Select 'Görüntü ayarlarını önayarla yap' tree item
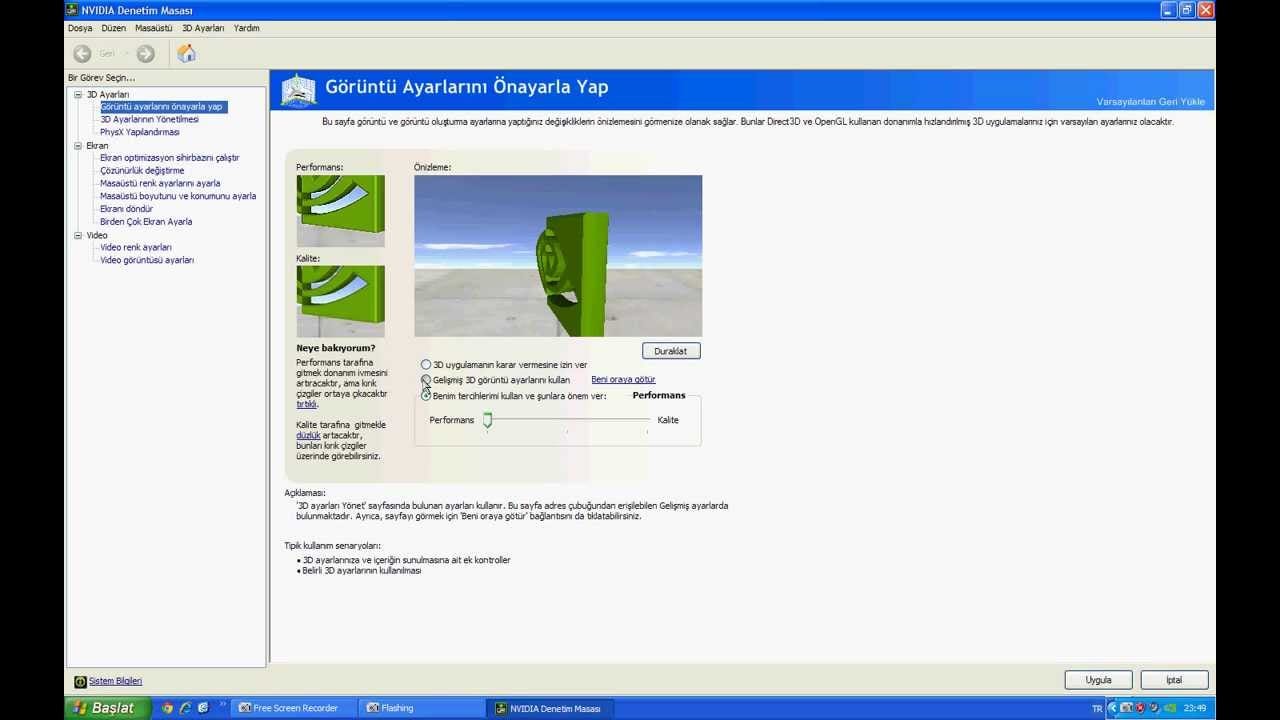This screenshot has height=720, width=1280. pos(161,107)
